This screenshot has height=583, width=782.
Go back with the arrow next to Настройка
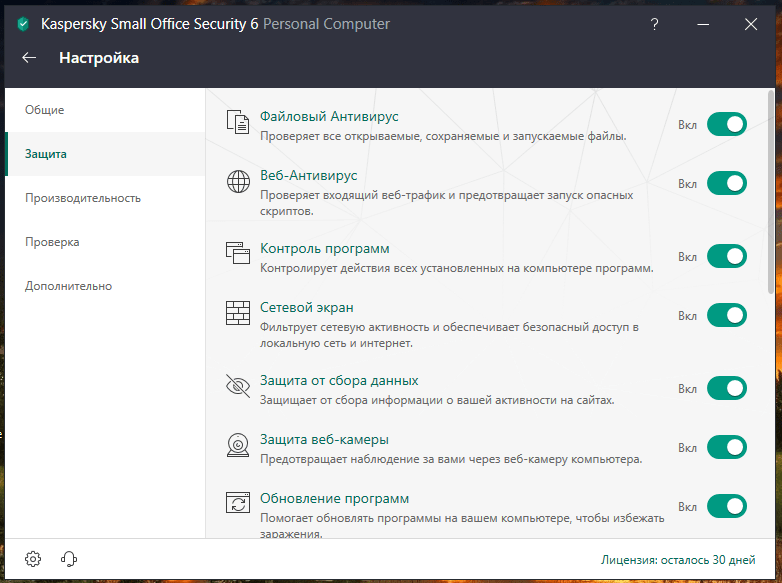[x=29, y=58]
